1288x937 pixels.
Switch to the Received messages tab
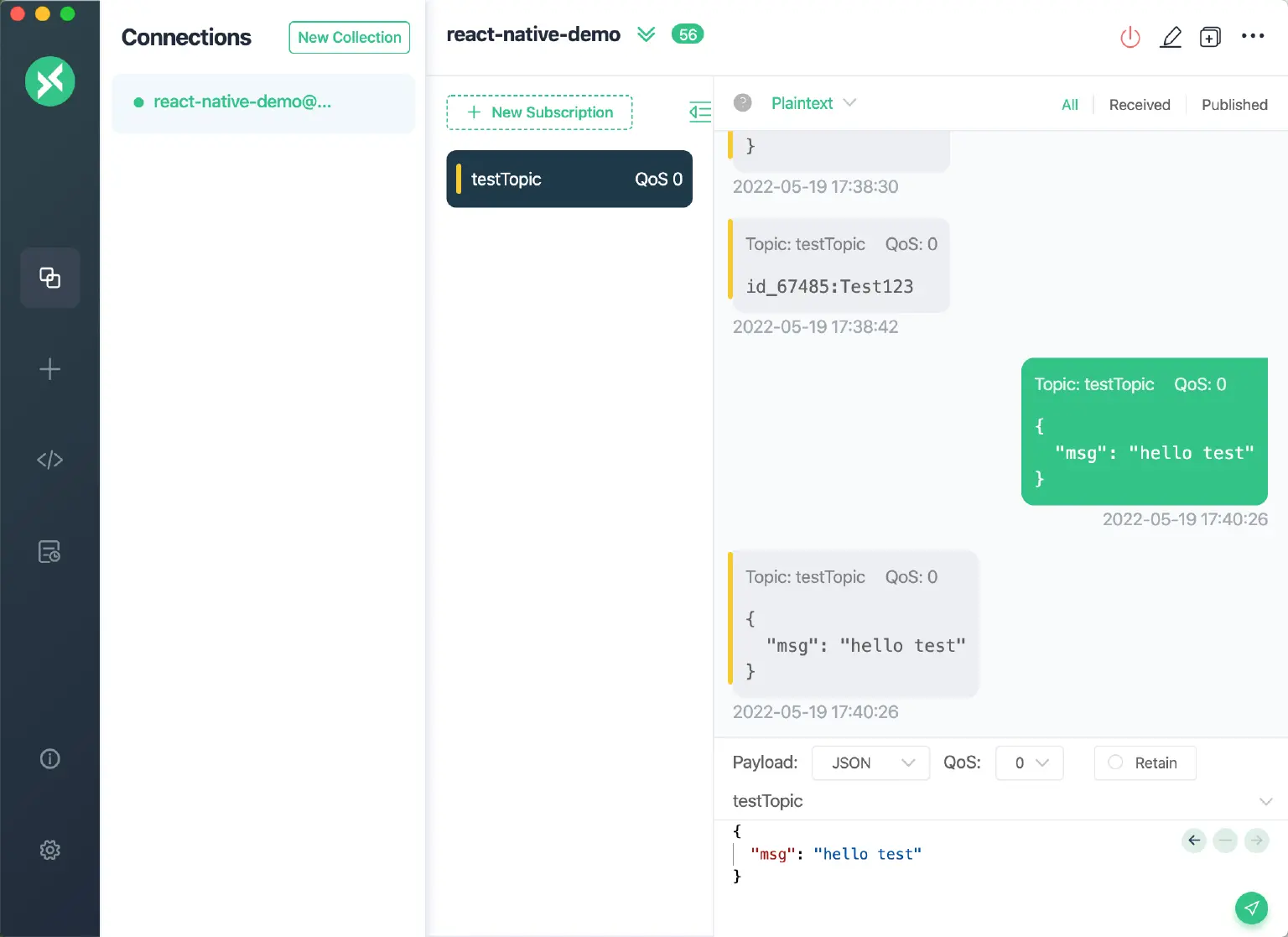tap(1140, 104)
